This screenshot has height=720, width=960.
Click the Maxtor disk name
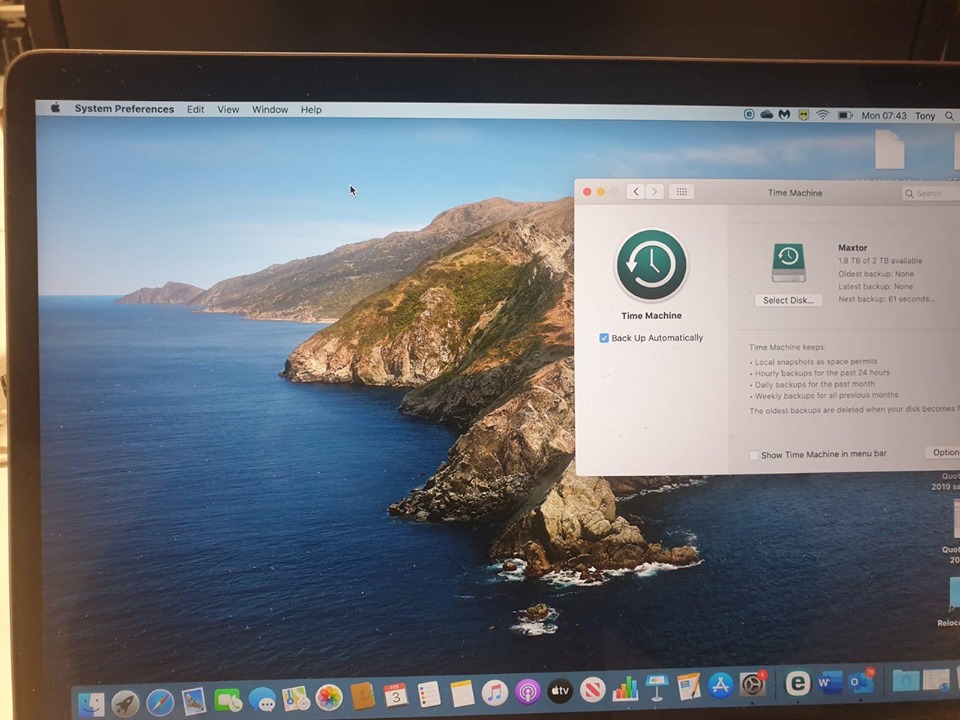852,248
